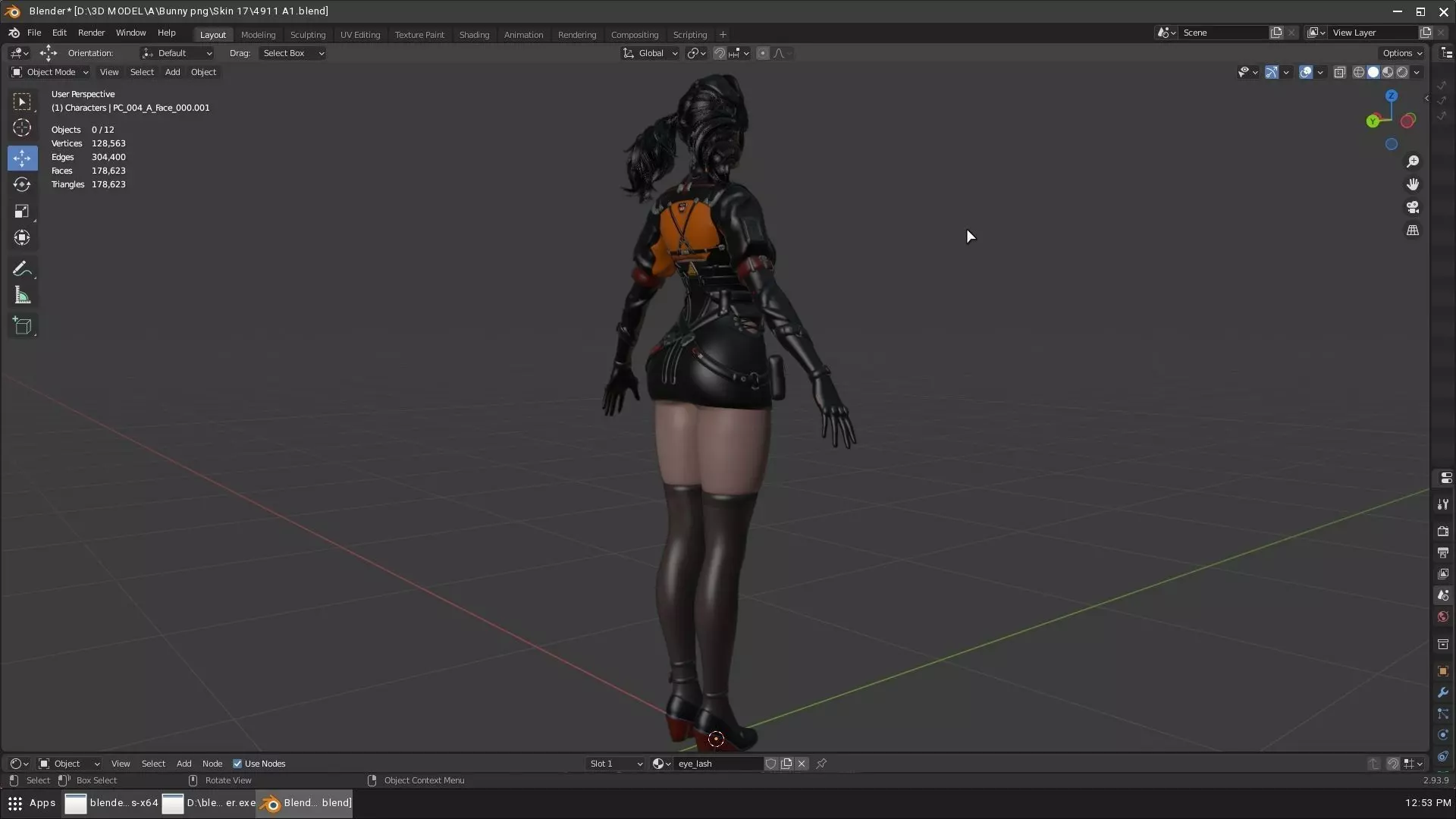Select the Measure tool
The image size is (1456, 819).
click(22, 296)
